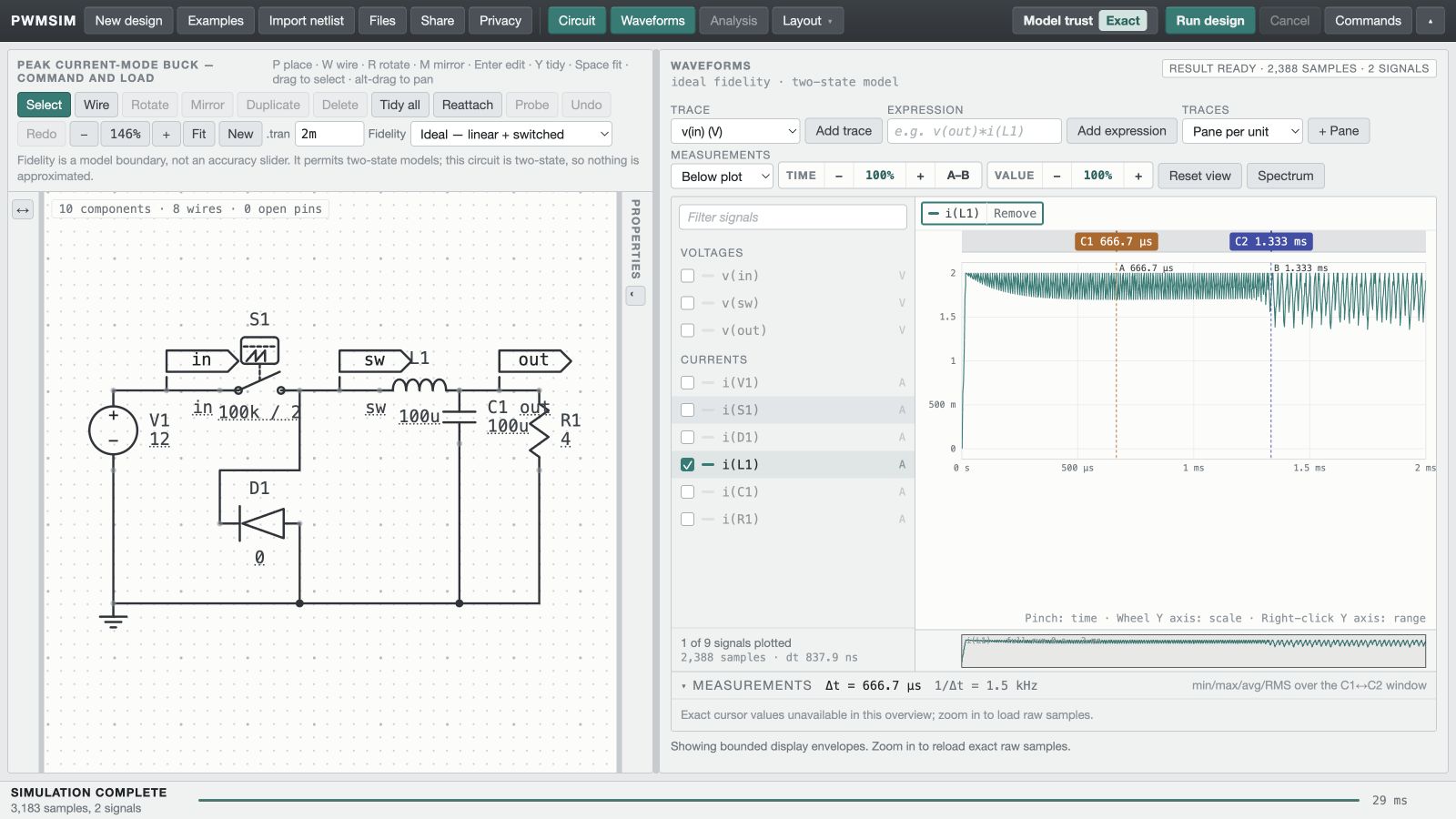This screenshot has width=1456, height=819.
Task: Uncheck i(L1) current signal checkbox
Action: tap(687, 465)
